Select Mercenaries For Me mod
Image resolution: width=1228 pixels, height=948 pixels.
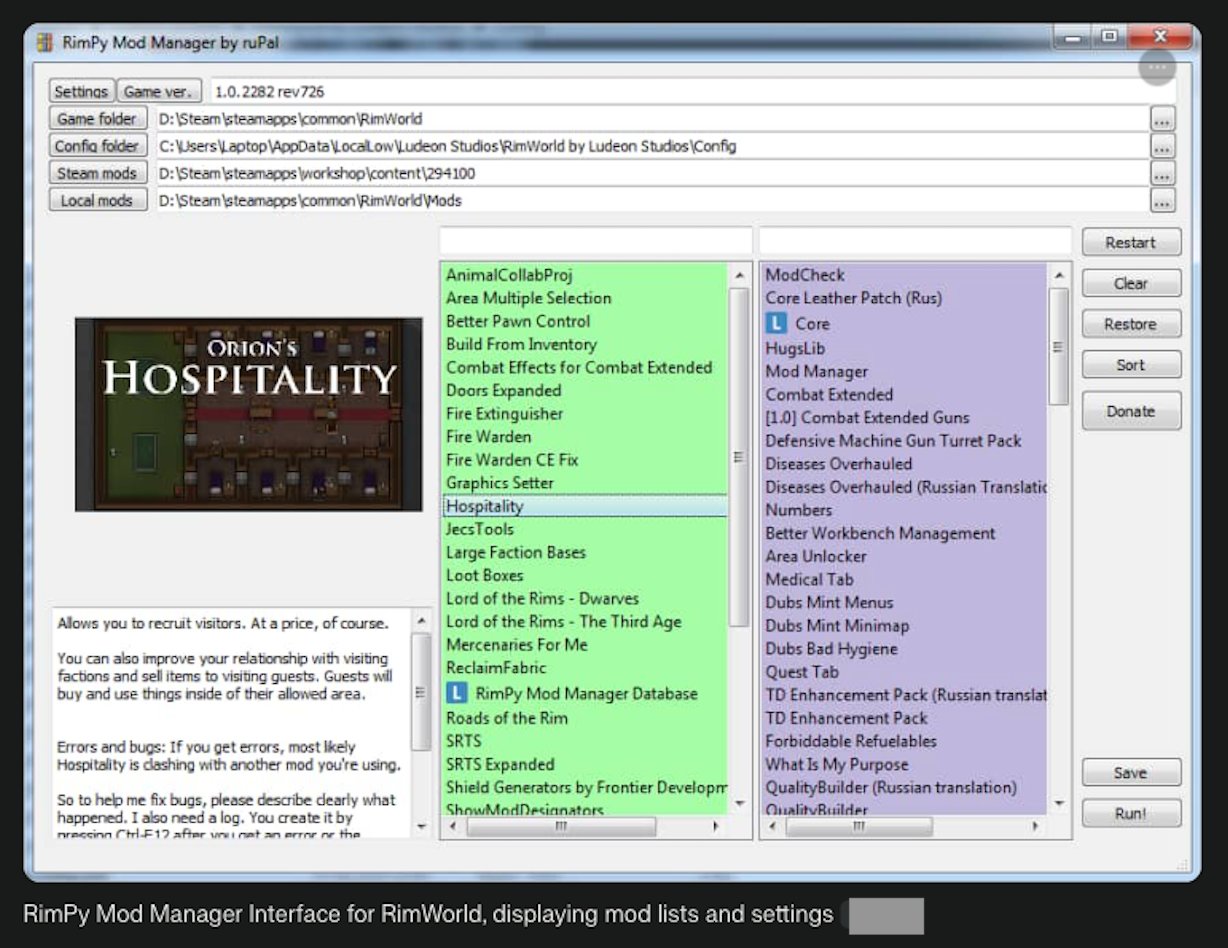[517, 645]
